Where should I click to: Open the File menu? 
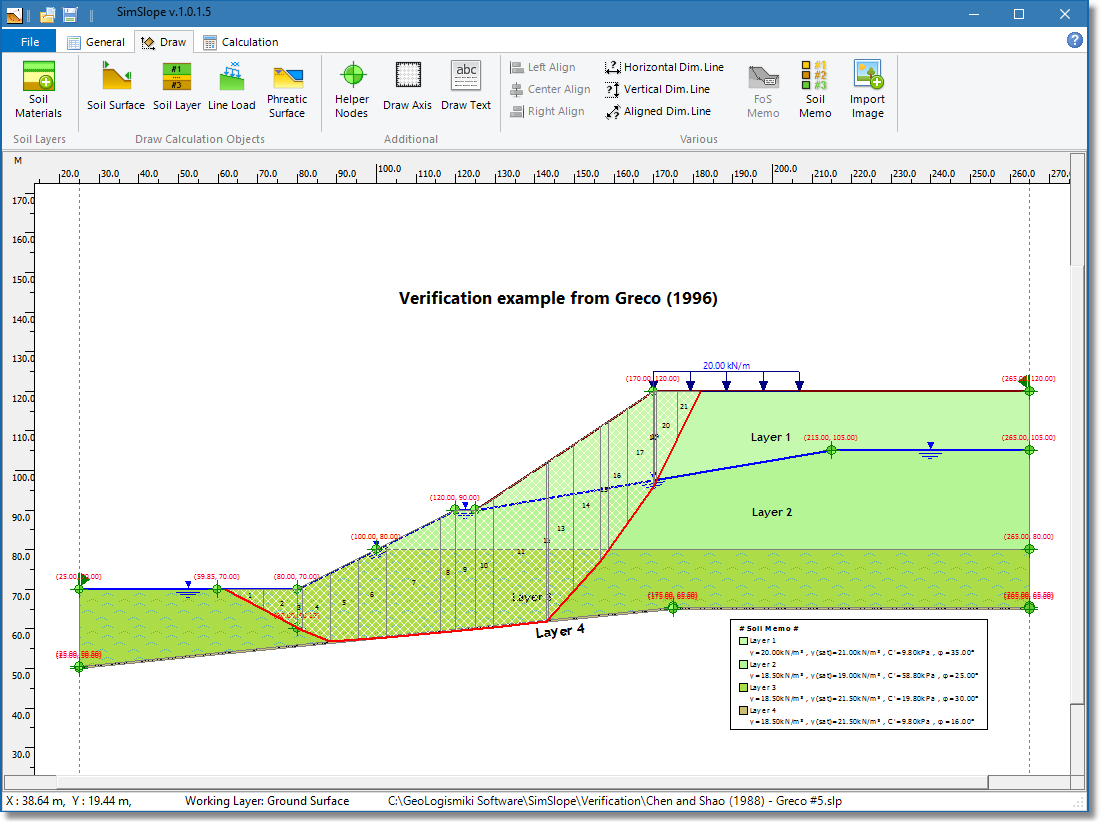[x=29, y=41]
